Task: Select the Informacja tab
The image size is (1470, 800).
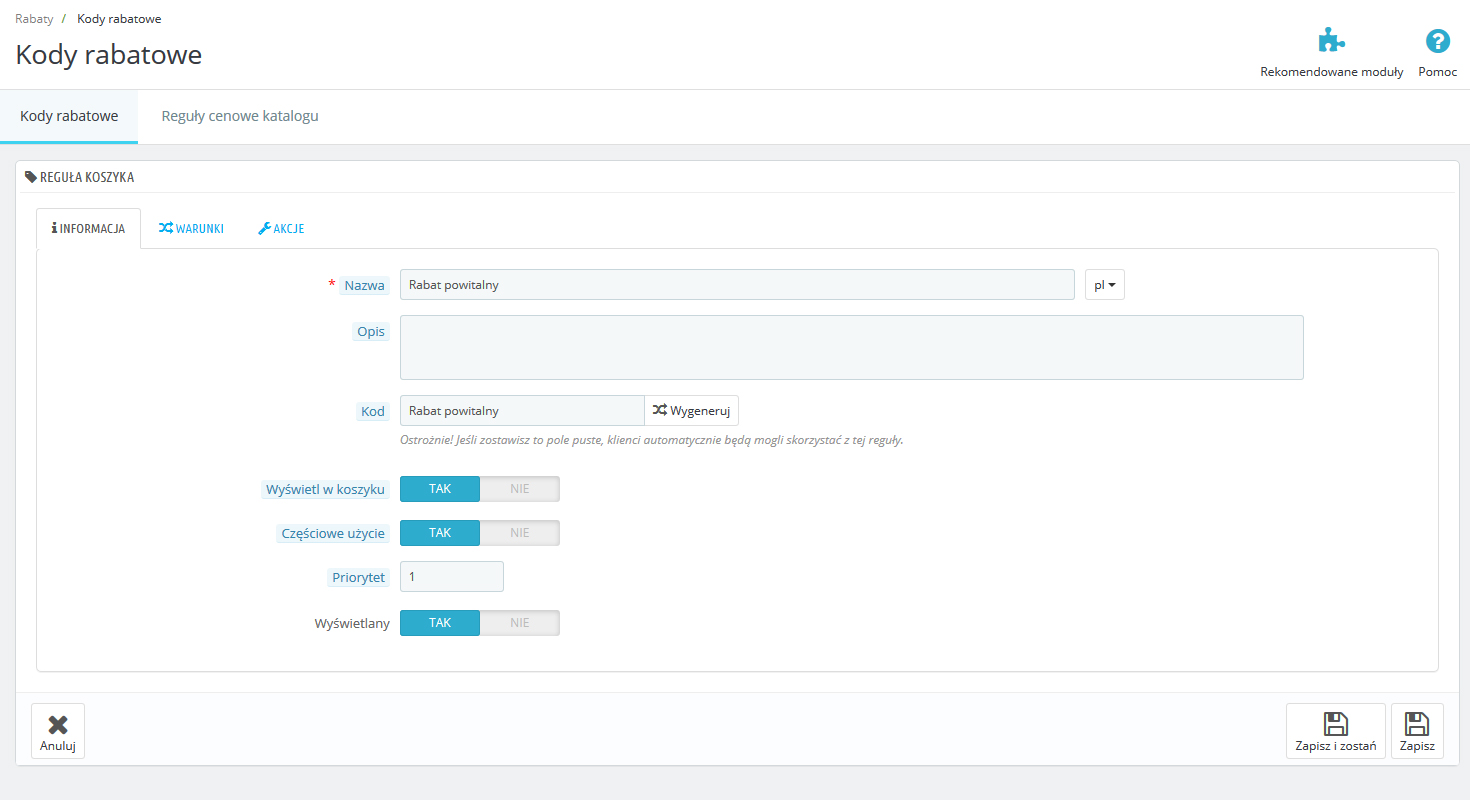Action: 88,228
